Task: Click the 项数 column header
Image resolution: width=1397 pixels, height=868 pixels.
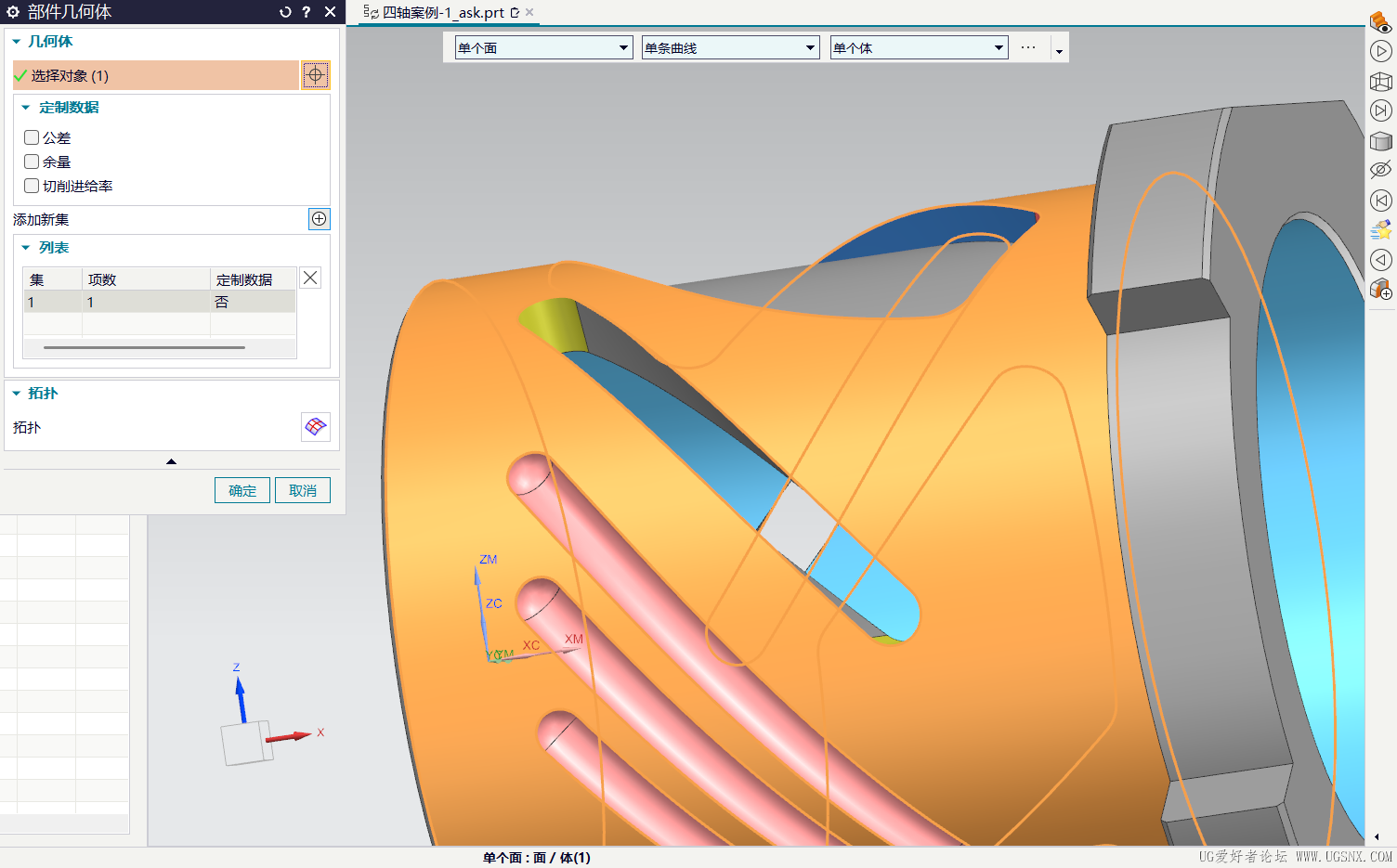Action: 146,279
